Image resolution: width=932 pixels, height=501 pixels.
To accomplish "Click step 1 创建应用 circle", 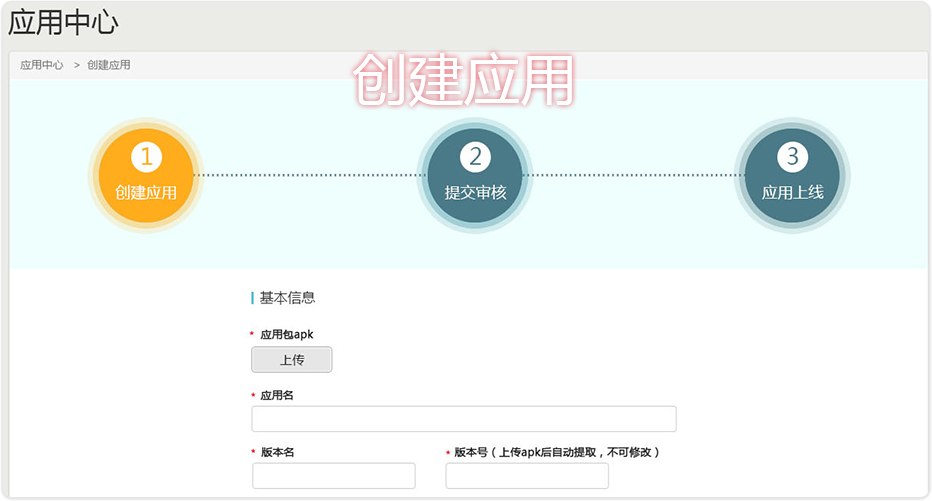I will coord(146,175).
